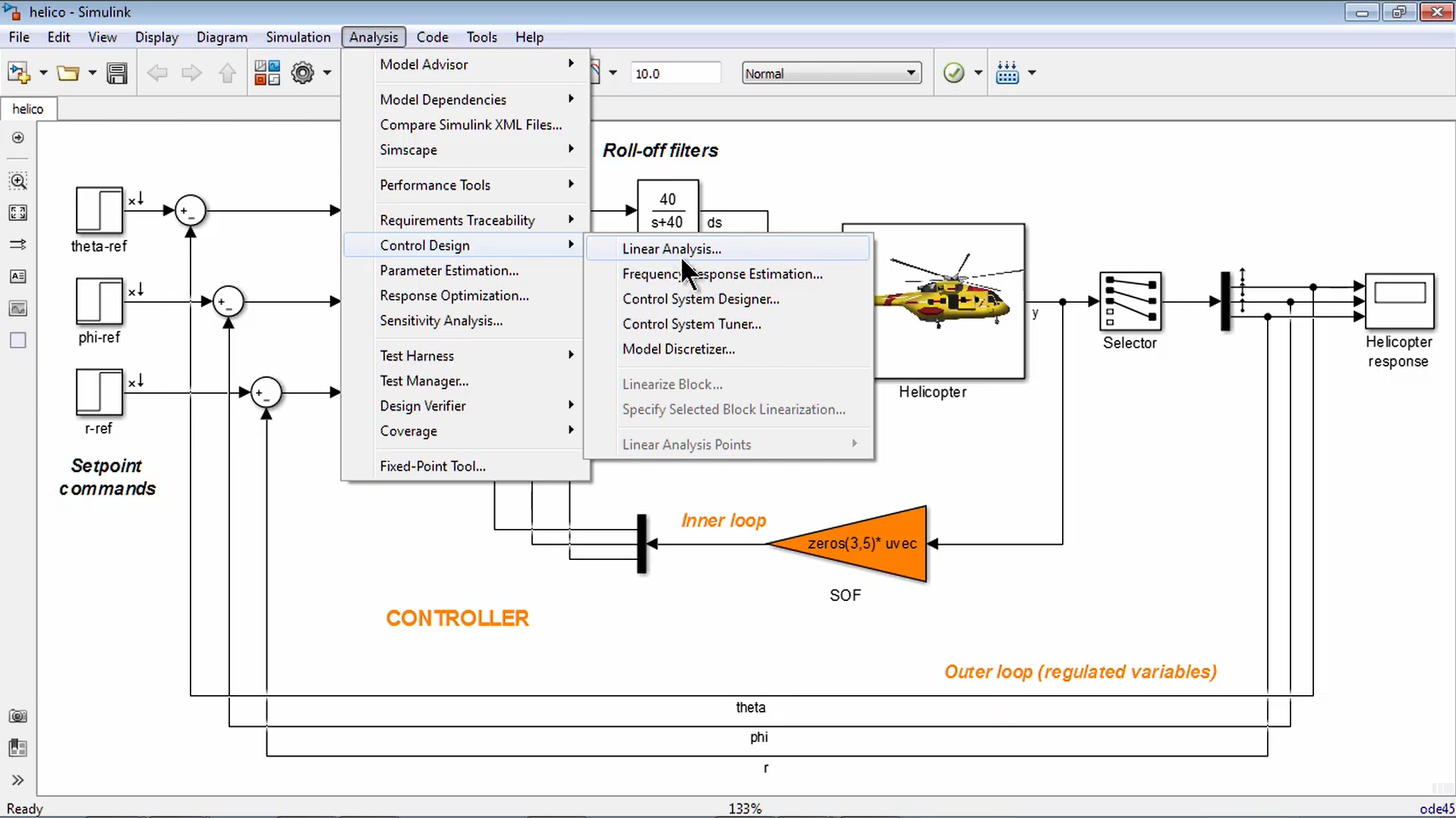Open the Update Diagram dropdown arrow
The image size is (1456, 818).
point(979,73)
